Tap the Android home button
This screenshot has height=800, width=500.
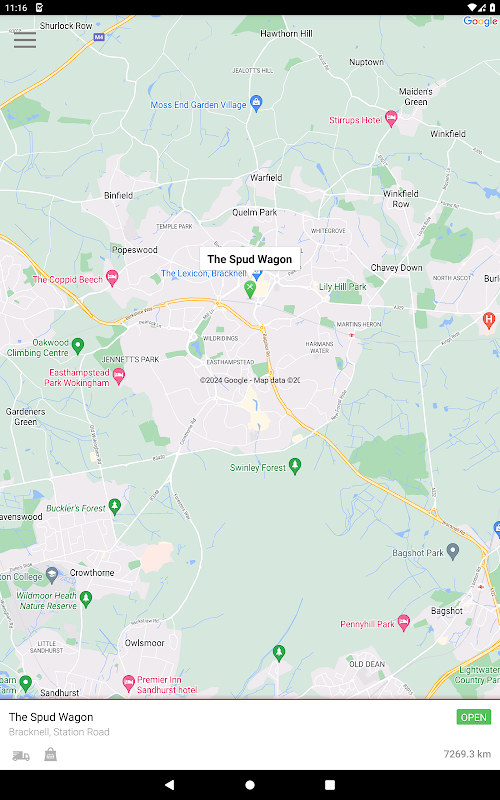point(250,785)
